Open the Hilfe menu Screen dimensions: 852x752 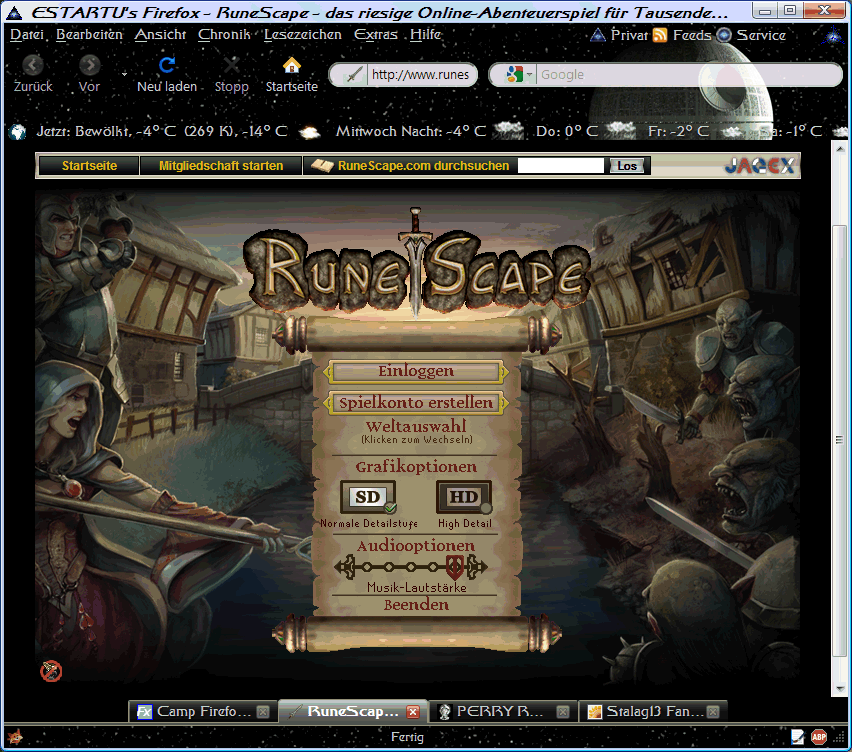coord(425,35)
